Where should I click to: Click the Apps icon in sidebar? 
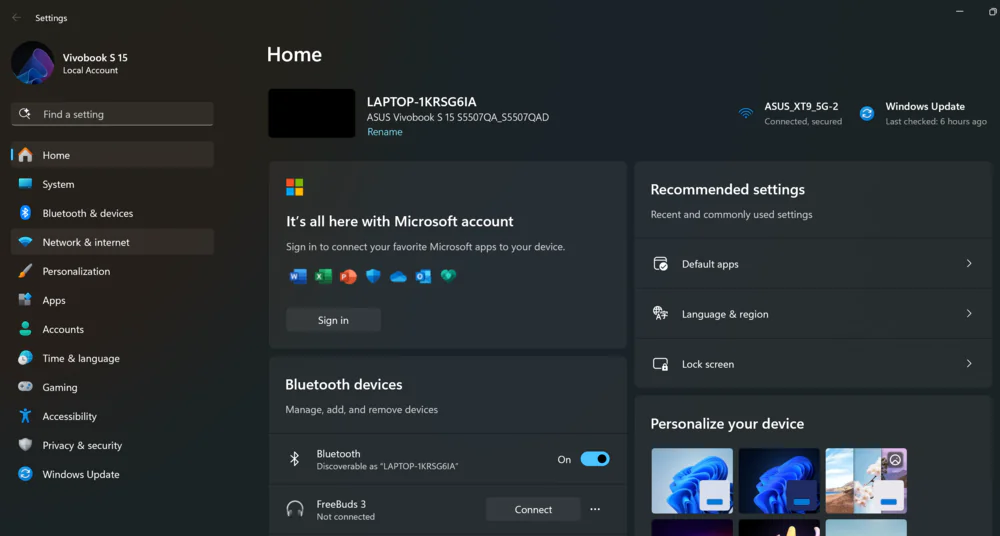coord(26,300)
